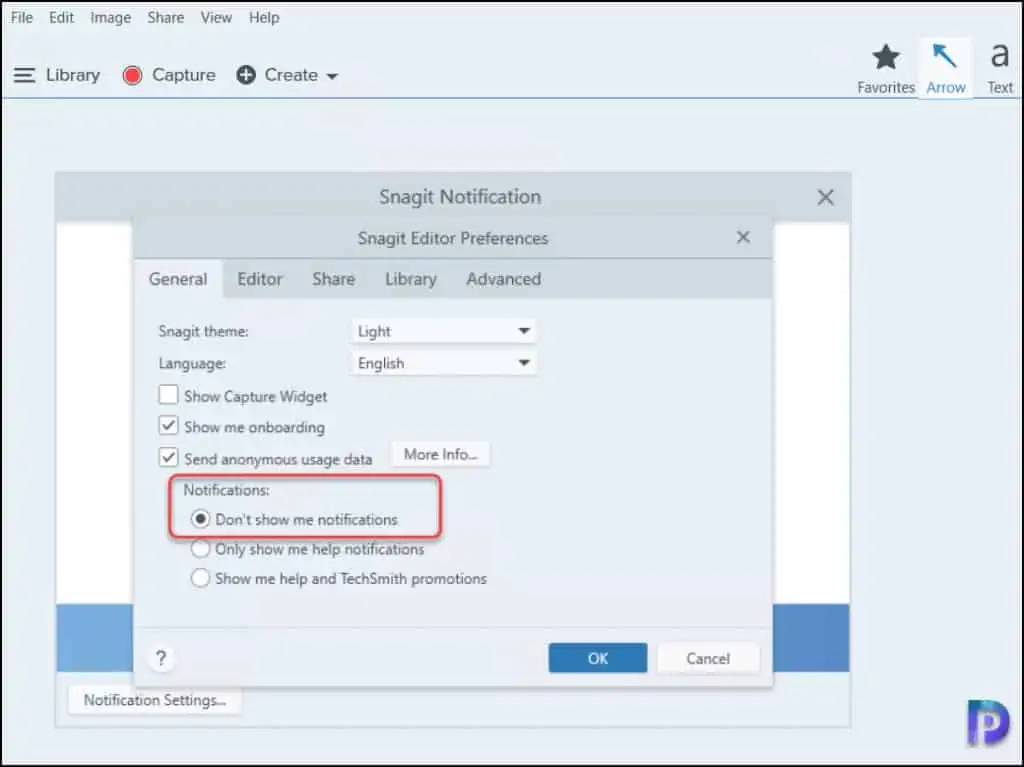Close the Snagit Notification window

(x=825, y=197)
